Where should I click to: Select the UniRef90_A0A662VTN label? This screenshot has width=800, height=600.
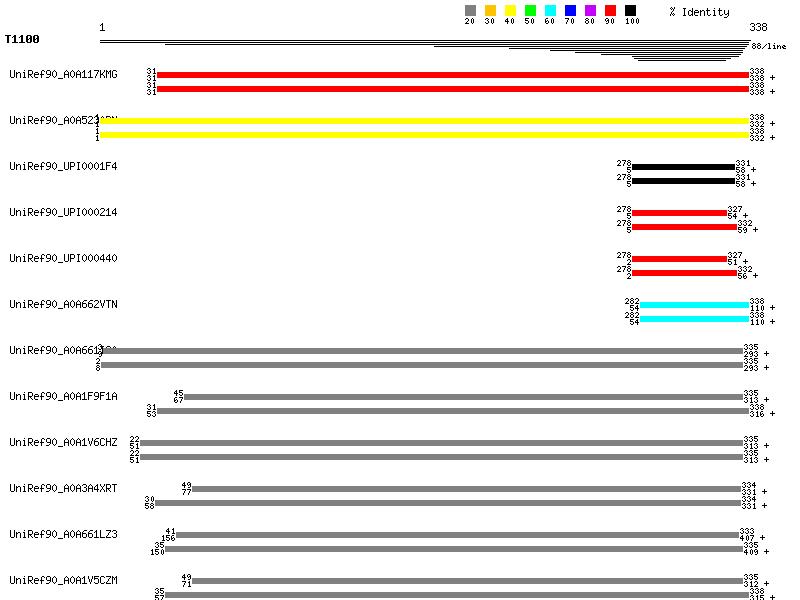pos(63,304)
